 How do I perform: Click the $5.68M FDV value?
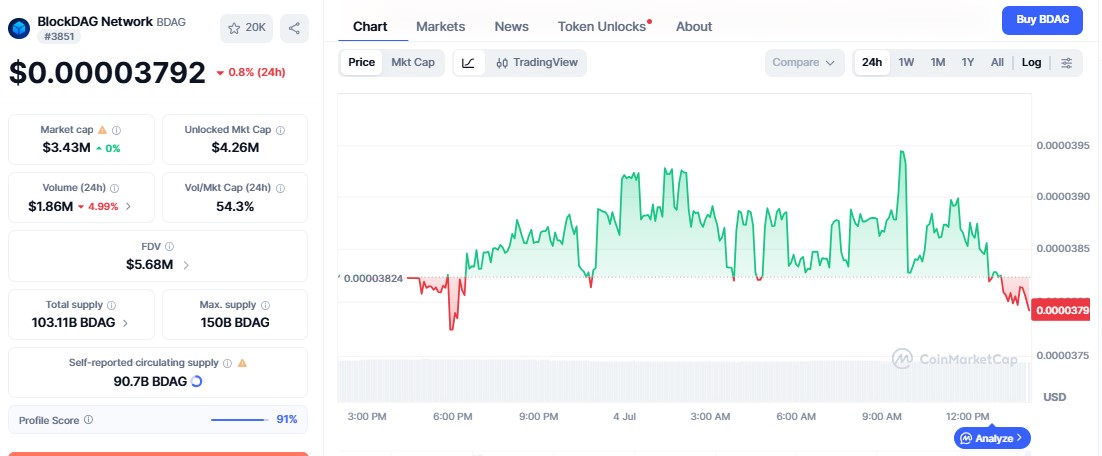(x=150, y=265)
